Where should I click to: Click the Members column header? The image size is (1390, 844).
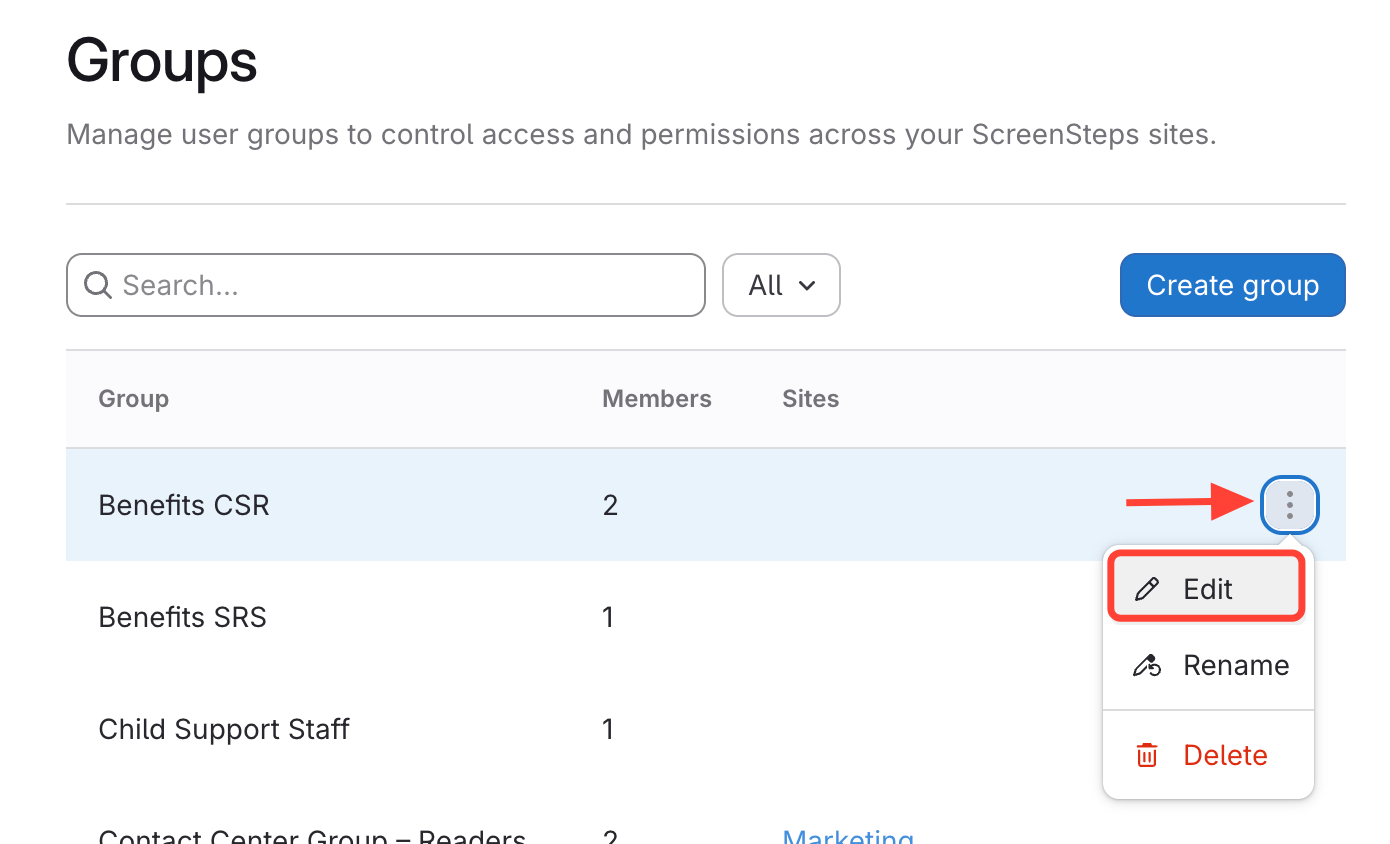pyautogui.click(x=656, y=399)
